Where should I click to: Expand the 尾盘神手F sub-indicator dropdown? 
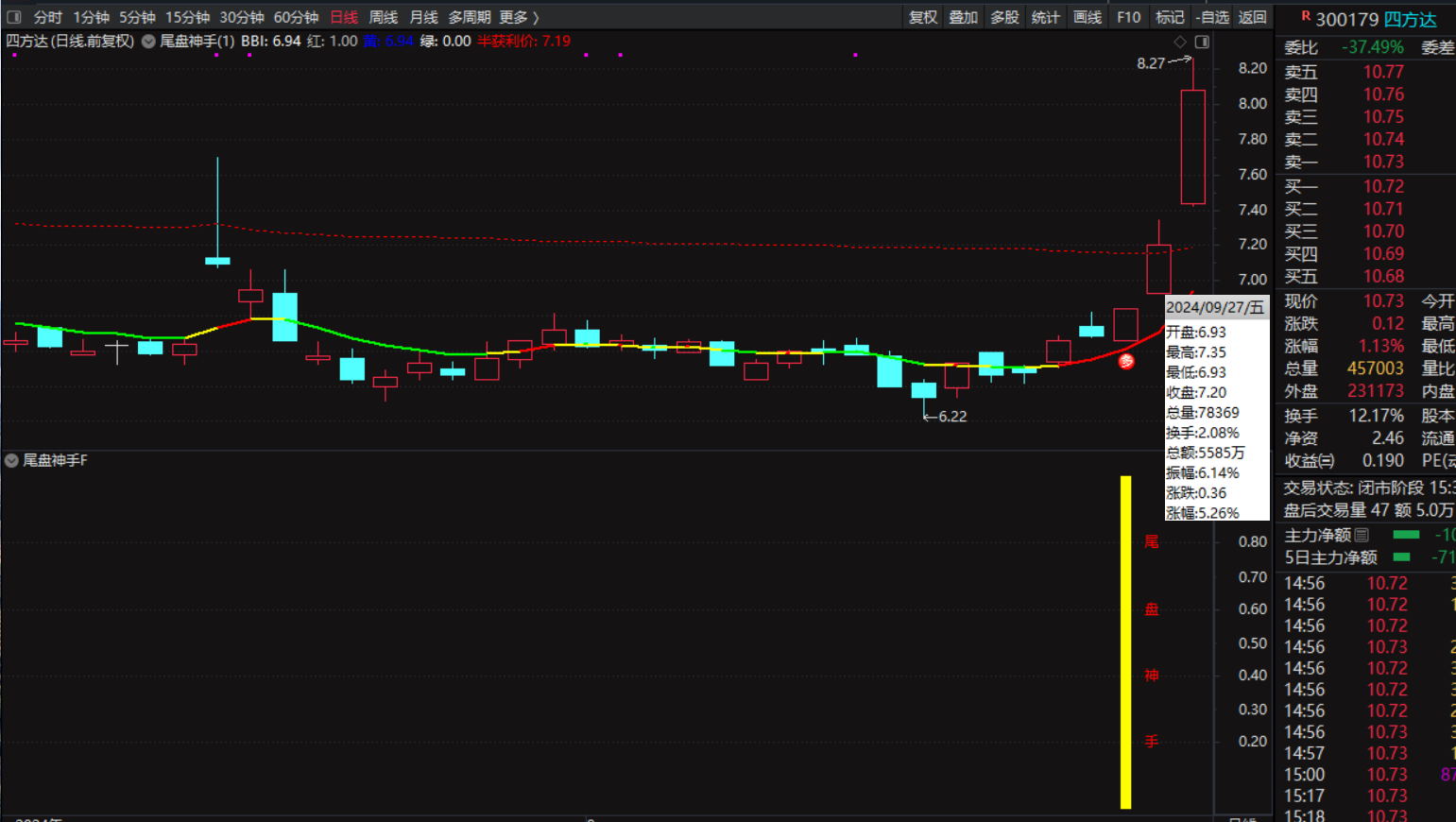(x=11, y=460)
